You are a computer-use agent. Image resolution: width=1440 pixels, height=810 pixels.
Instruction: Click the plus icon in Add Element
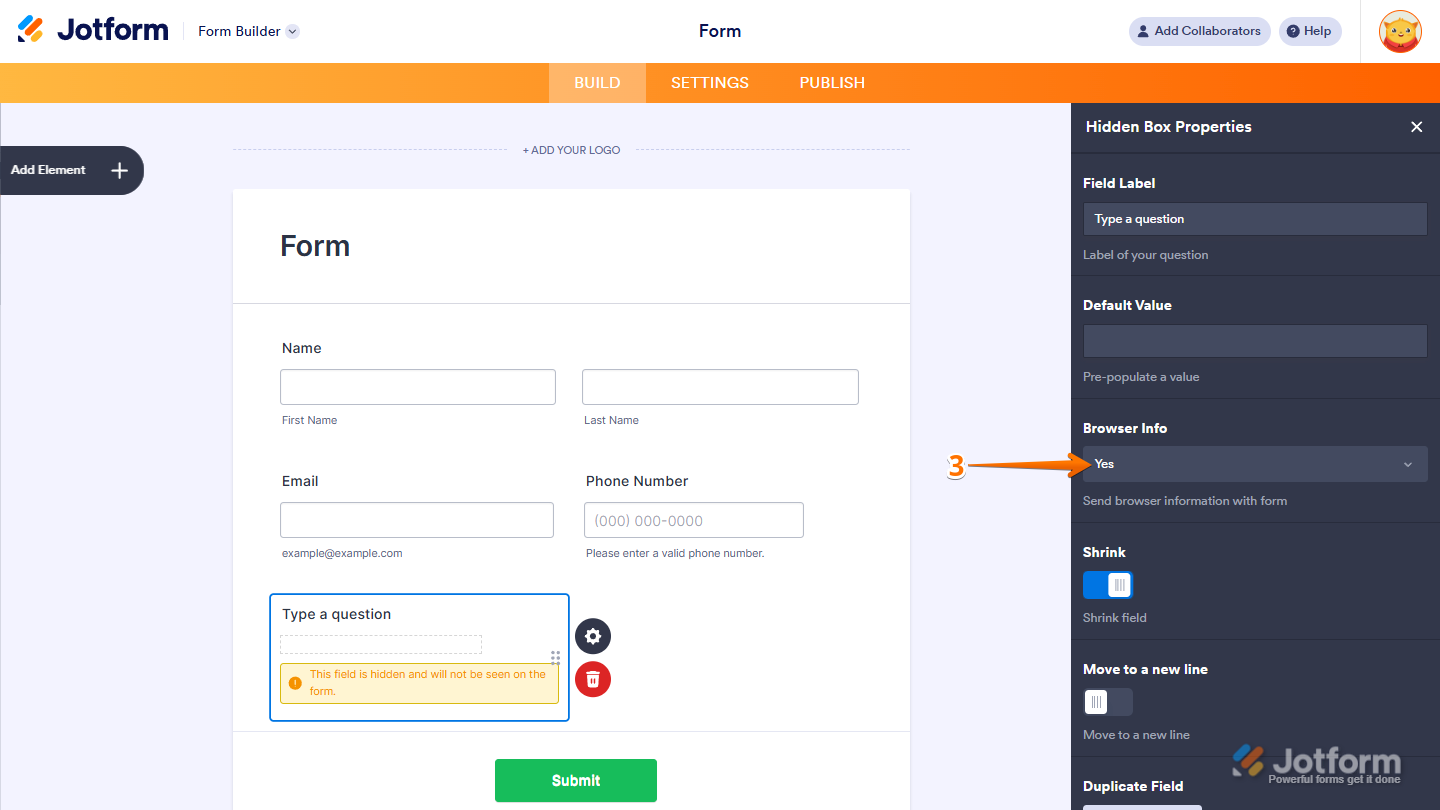pyautogui.click(x=120, y=170)
